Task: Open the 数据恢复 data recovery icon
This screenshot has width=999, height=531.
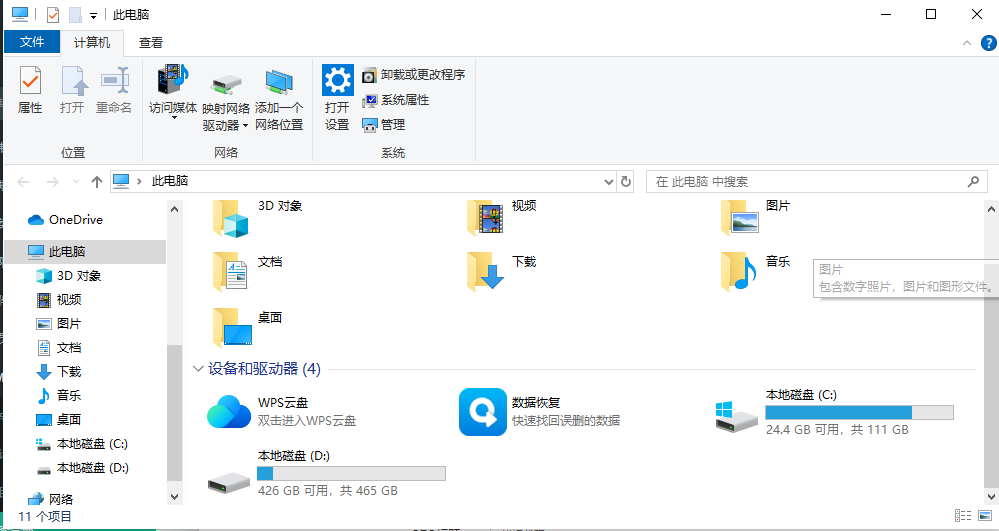Action: click(x=483, y=411)
